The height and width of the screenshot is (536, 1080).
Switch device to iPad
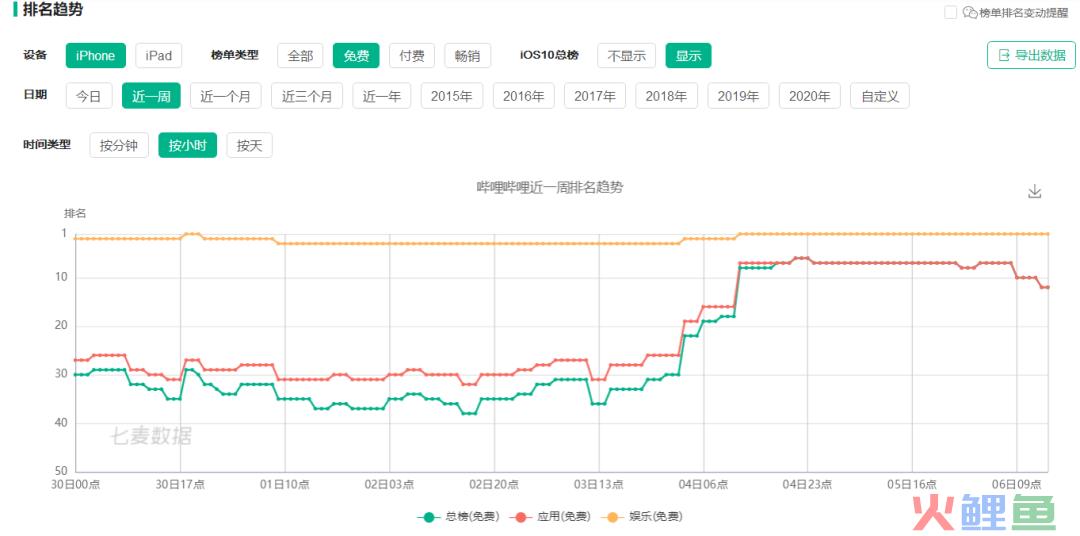pos(158,56)
